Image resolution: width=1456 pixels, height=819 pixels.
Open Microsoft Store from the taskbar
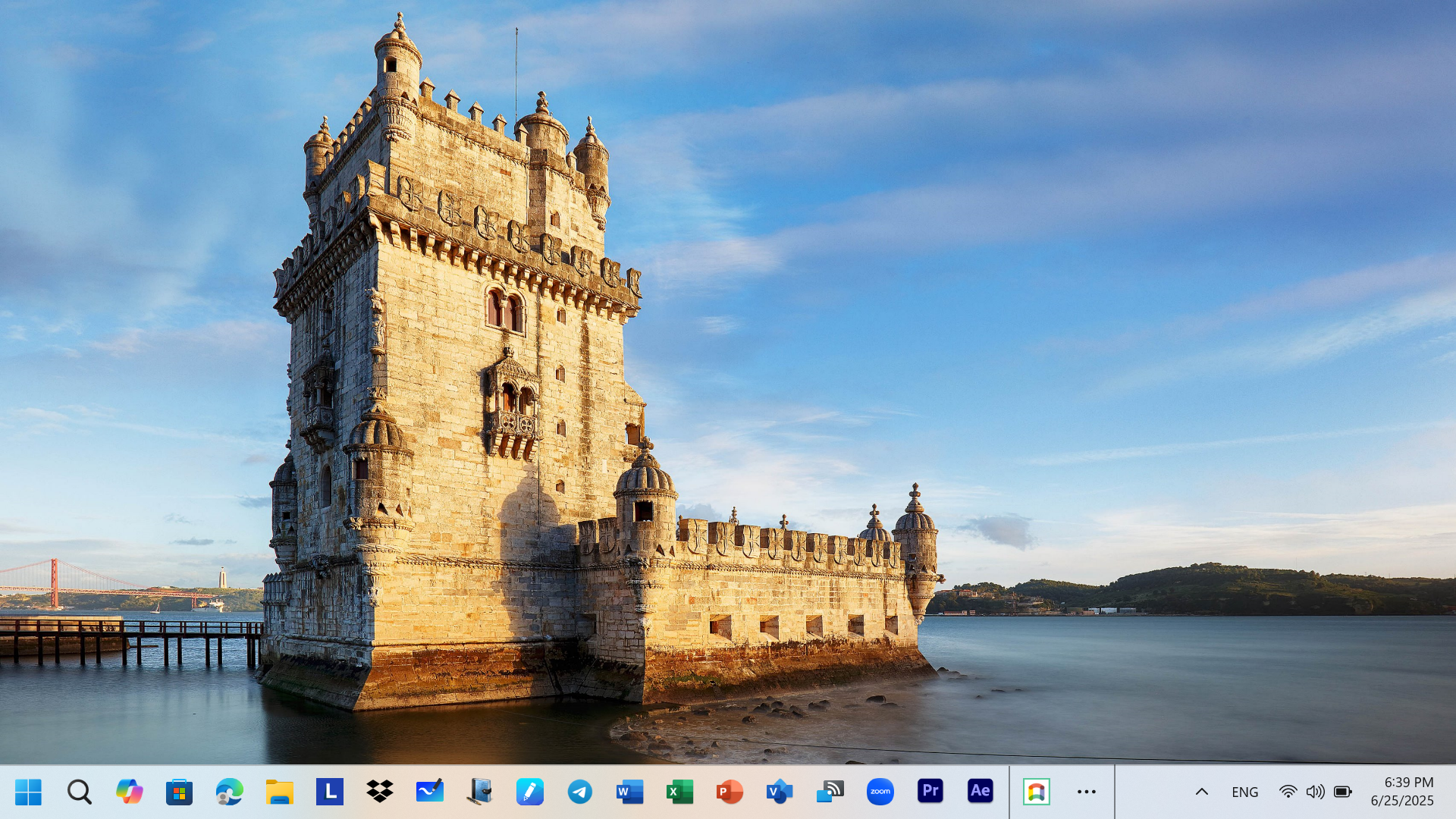(179, 792)
